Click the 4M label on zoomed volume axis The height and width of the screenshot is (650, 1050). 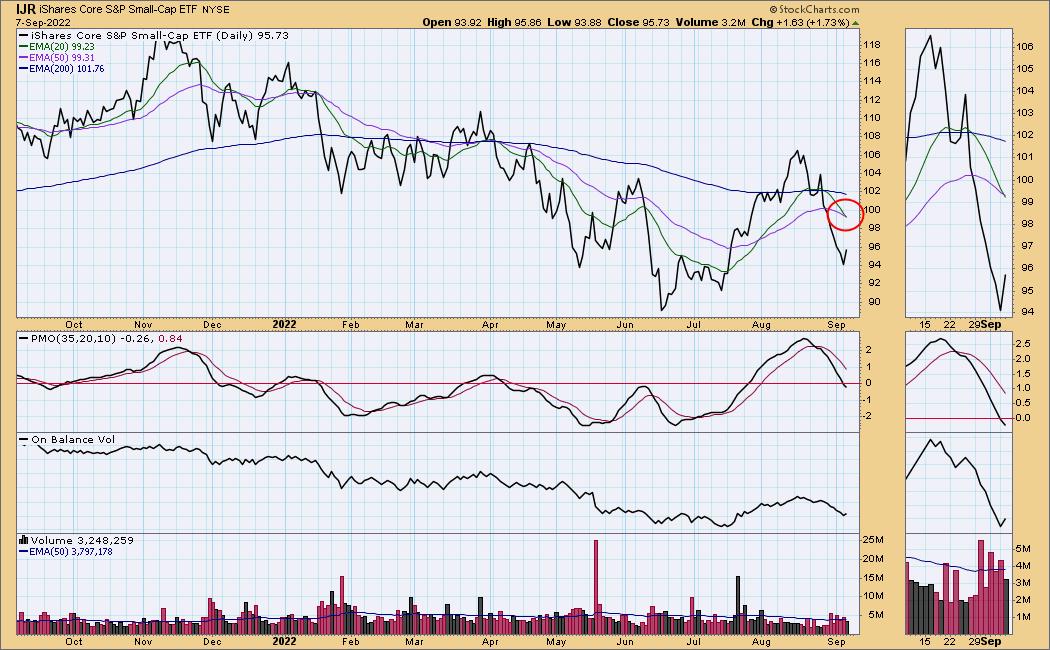(1023, 566)
